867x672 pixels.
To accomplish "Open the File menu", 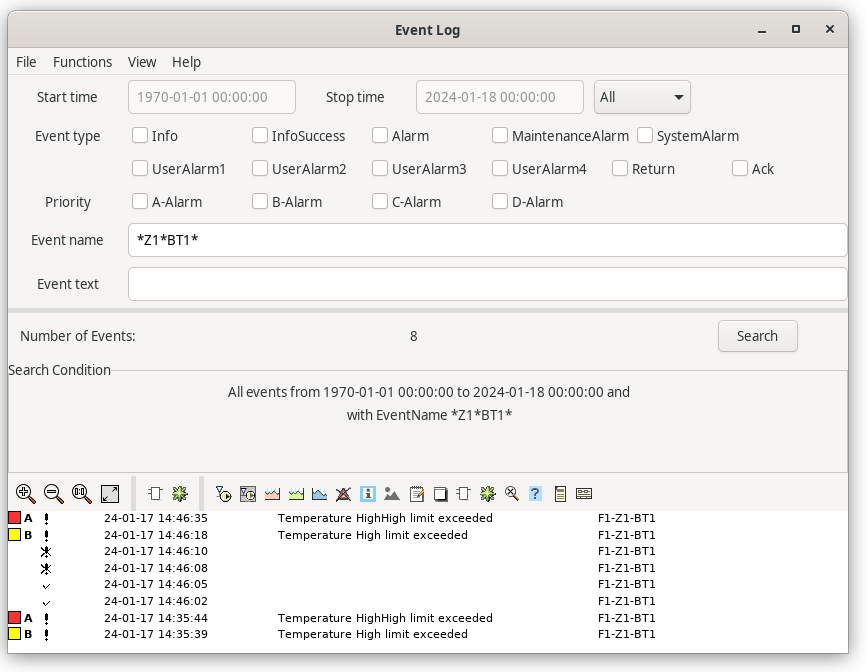I will pos(26,62).
